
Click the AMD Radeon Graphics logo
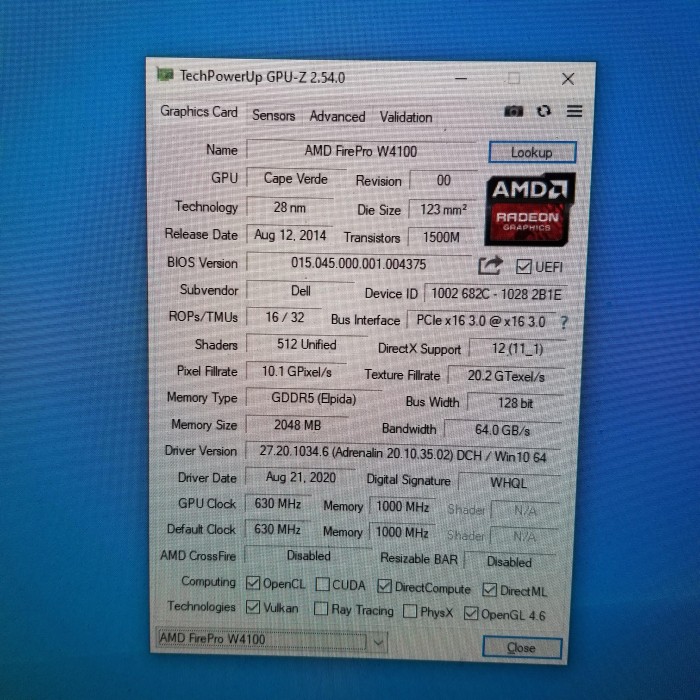pyautogui.click(x=529, y=208)
